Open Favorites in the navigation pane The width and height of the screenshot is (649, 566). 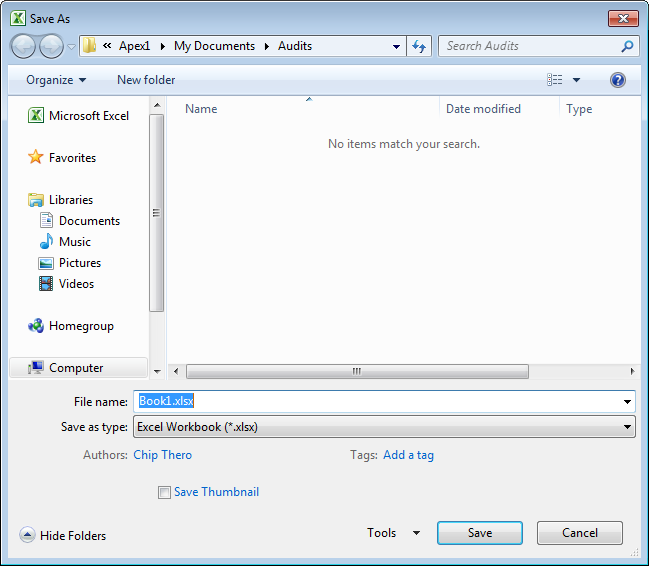[x=72, y=158]
